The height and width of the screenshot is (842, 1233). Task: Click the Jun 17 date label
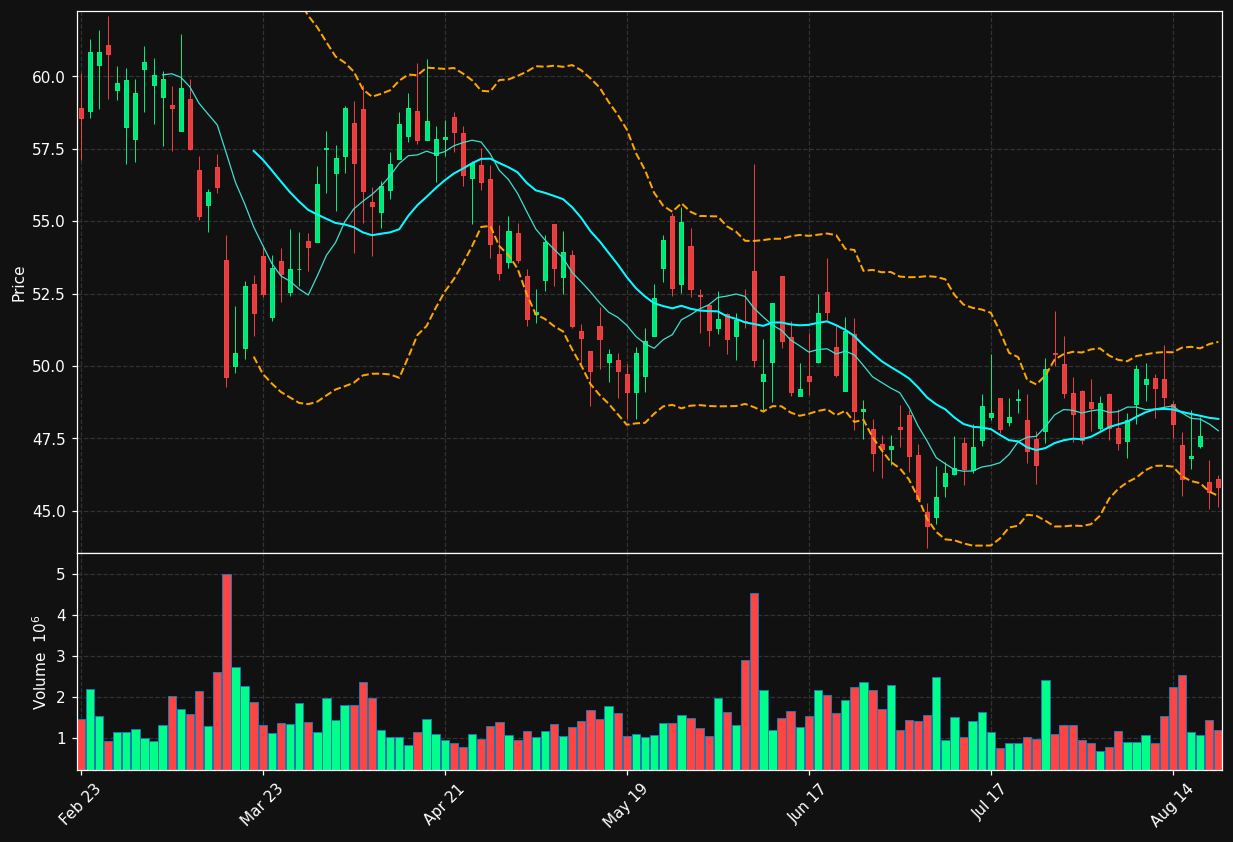[807, 804]
